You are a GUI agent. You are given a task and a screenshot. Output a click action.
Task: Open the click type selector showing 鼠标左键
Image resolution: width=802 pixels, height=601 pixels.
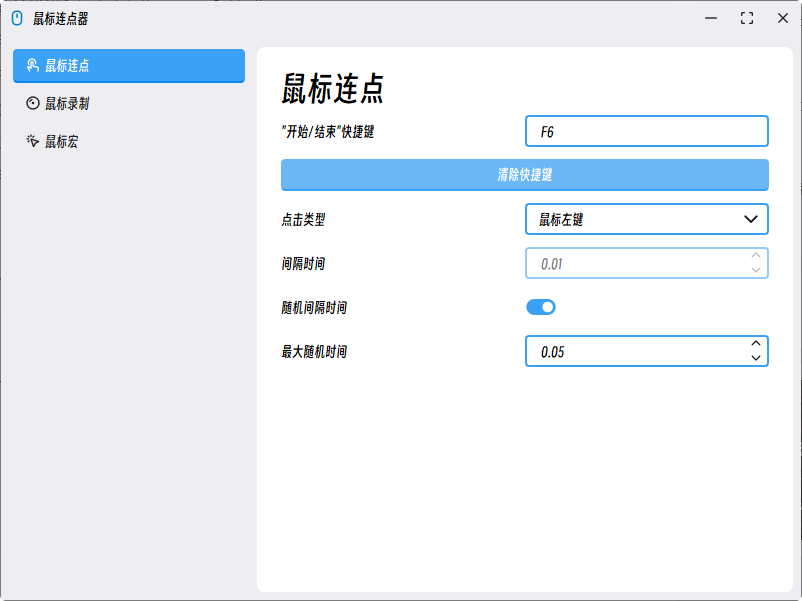[x=646, y=219]
